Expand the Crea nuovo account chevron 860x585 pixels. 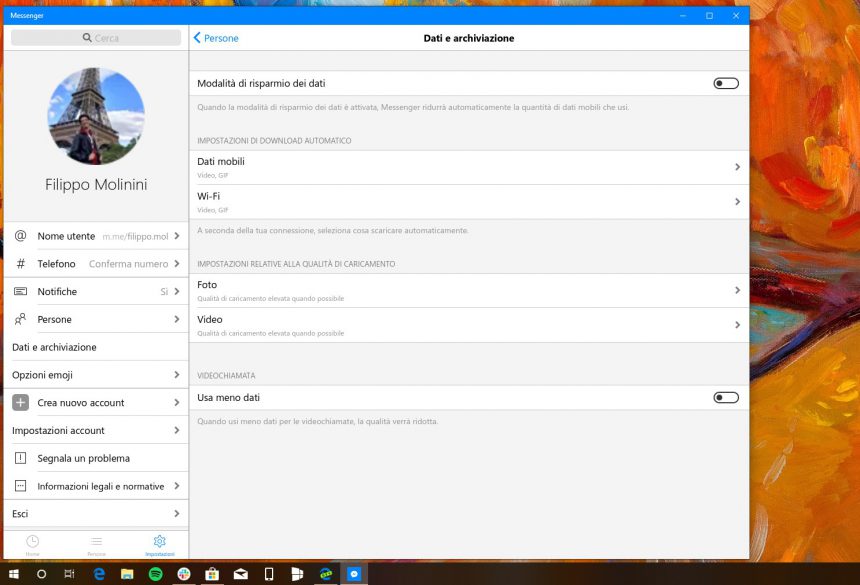click(177, 402)
